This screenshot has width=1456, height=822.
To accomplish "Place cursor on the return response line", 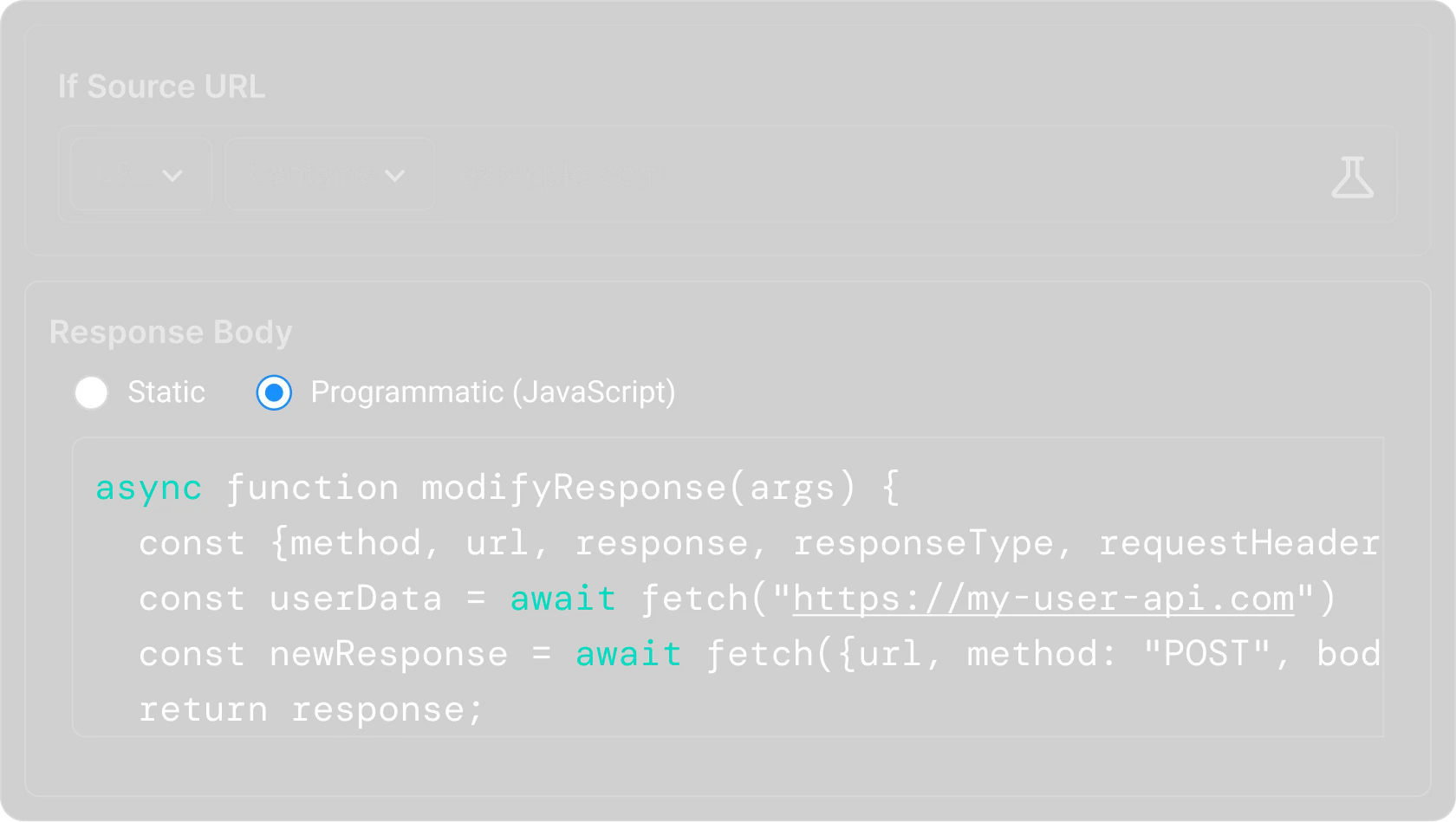I will click(x=310, y=709).
